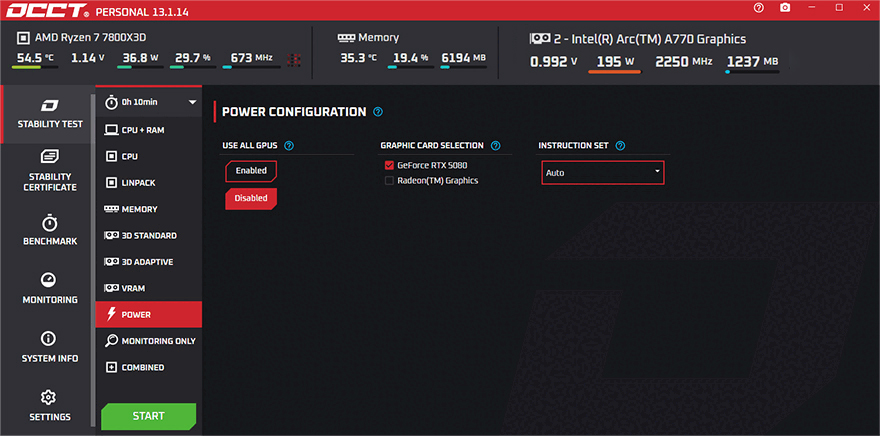Click the memory temperature 35.3 °C reading

click(361, 58)
